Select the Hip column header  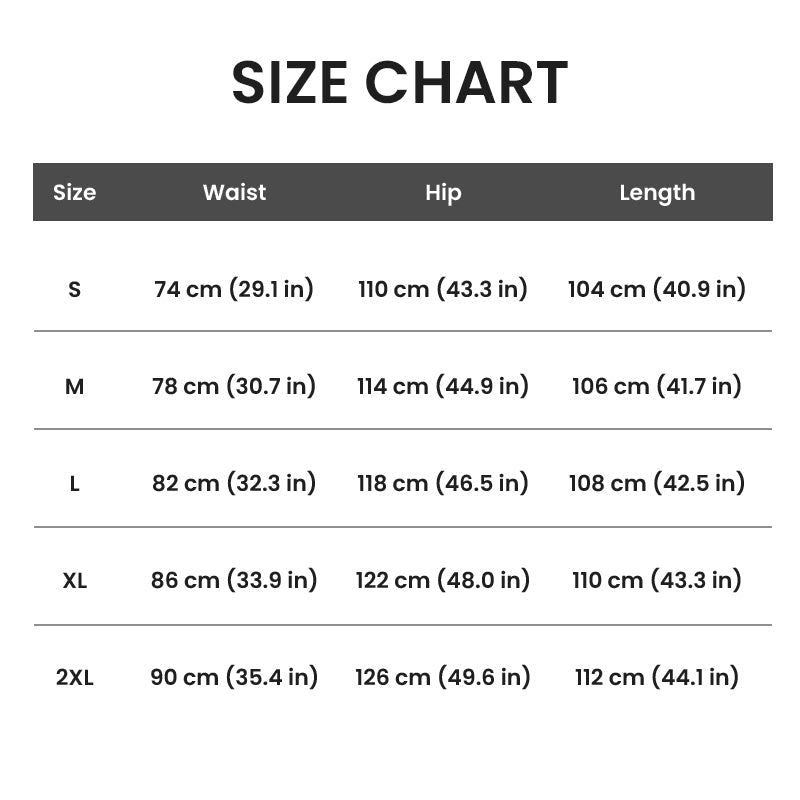tap(443, 193)
